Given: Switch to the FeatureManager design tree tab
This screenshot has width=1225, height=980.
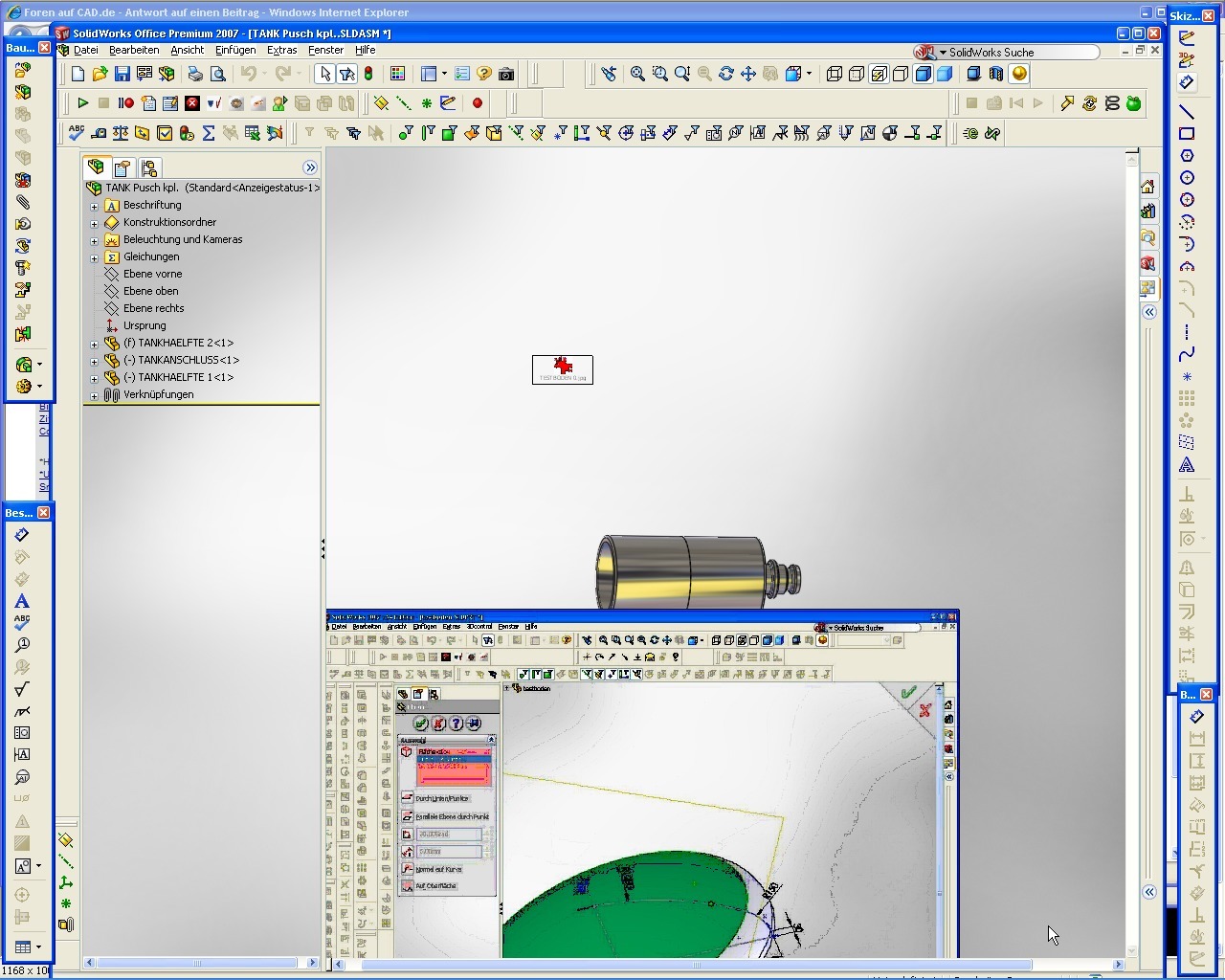Looking at the screenshot, I should (96, 167).
